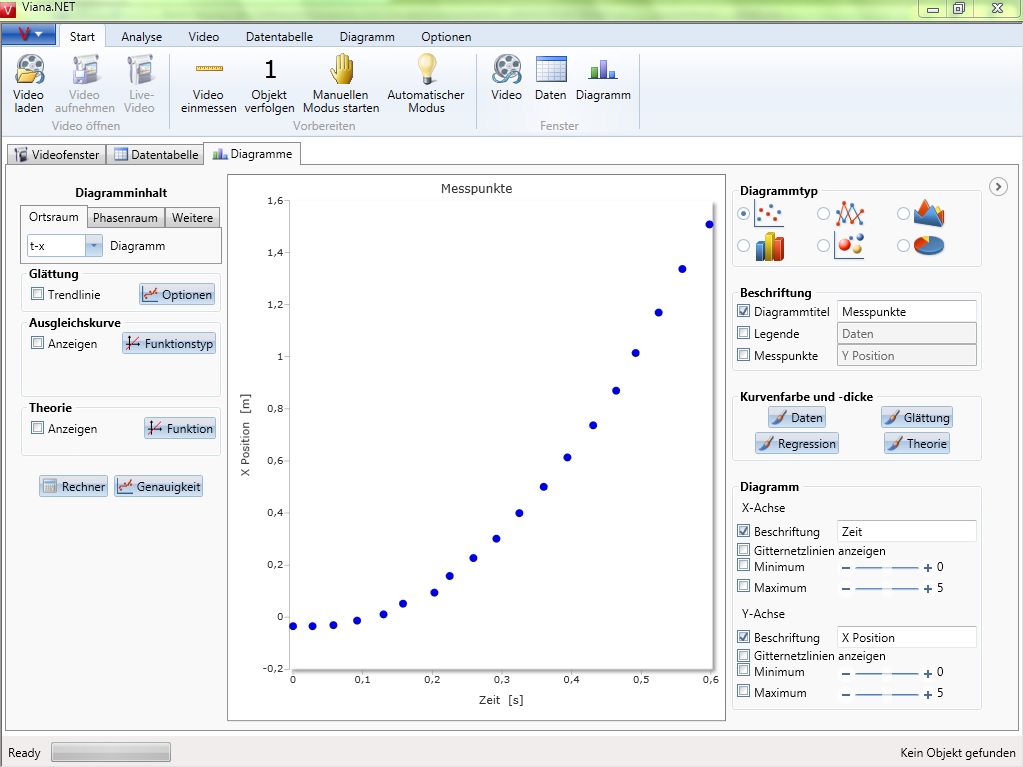Open the Daten window icon
The width and height of the screenshot is (1023, 767).
pos(551,70)
